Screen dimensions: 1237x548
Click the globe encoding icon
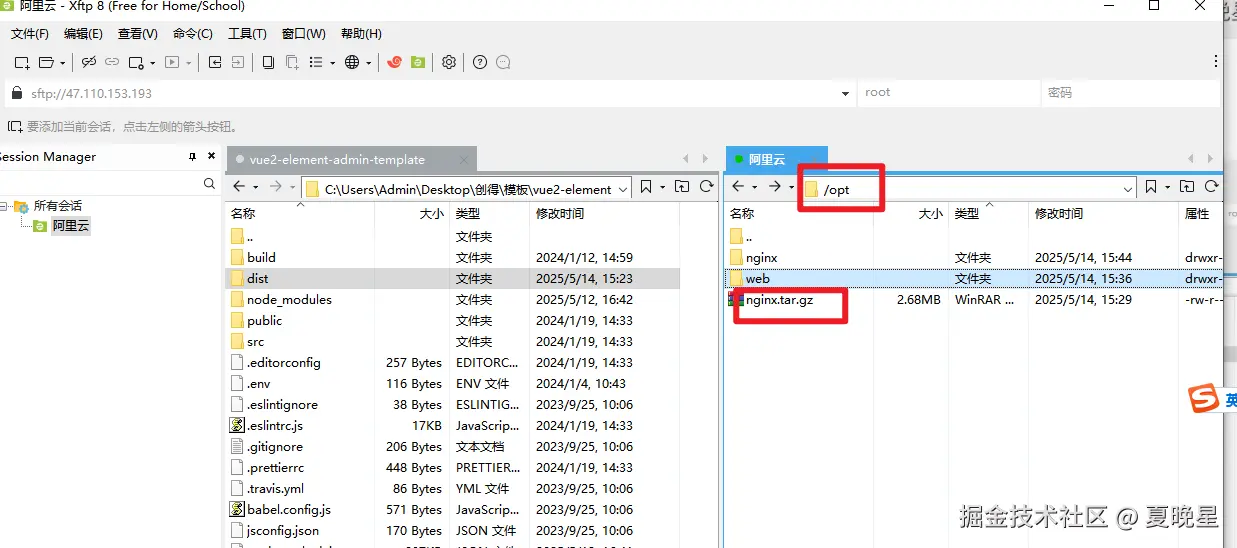tap(352, 62)
